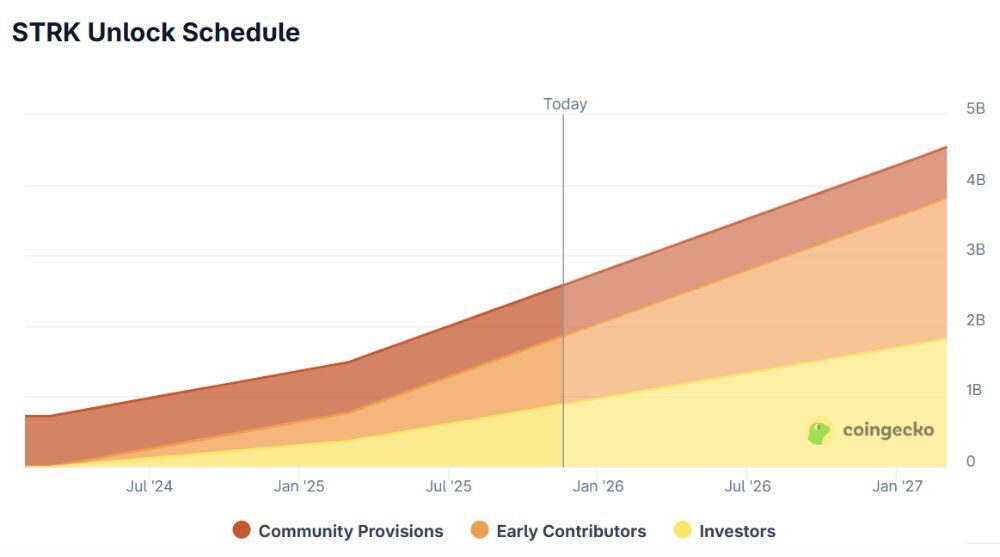
Task: Click the Jul '26 x-axis label
Action: pos(748,487)
